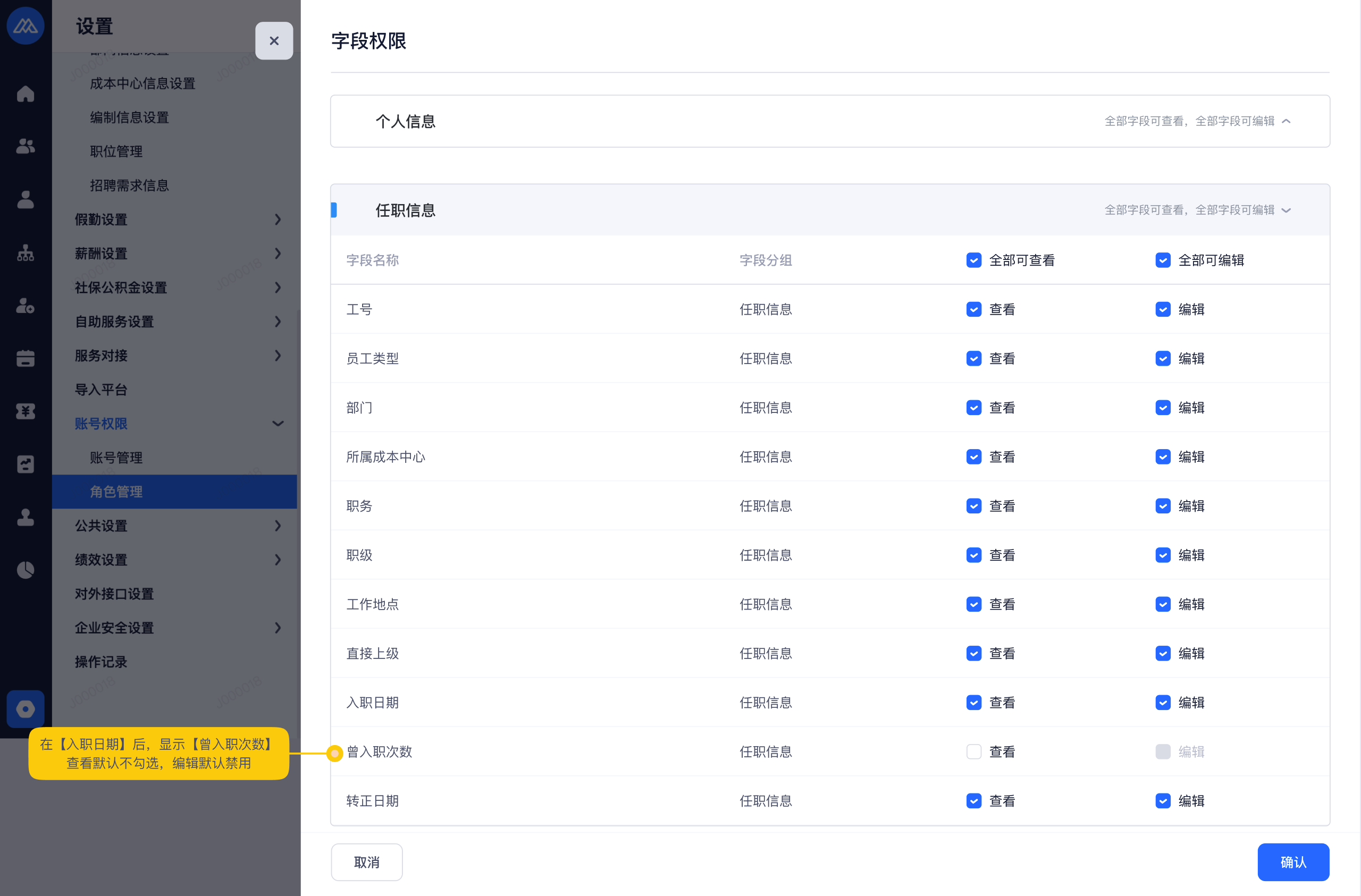
Task: Click the multi-person group icon in sidebar
Action: [x=25, y=146]
